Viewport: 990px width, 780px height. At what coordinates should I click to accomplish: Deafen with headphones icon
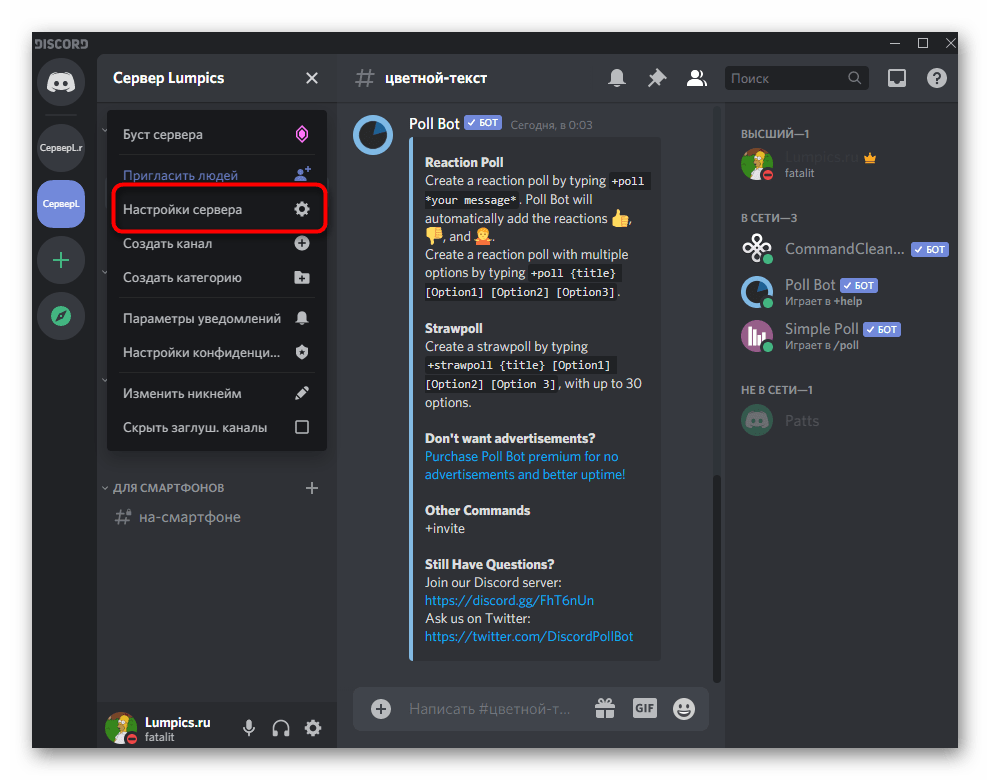(x=281, y=728)
